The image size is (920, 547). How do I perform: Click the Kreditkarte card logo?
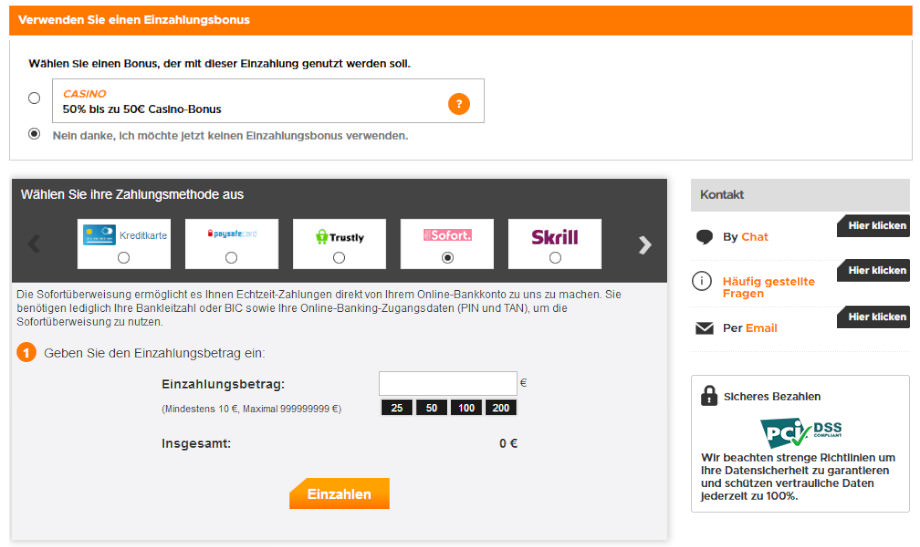click(x=99, y=235)
